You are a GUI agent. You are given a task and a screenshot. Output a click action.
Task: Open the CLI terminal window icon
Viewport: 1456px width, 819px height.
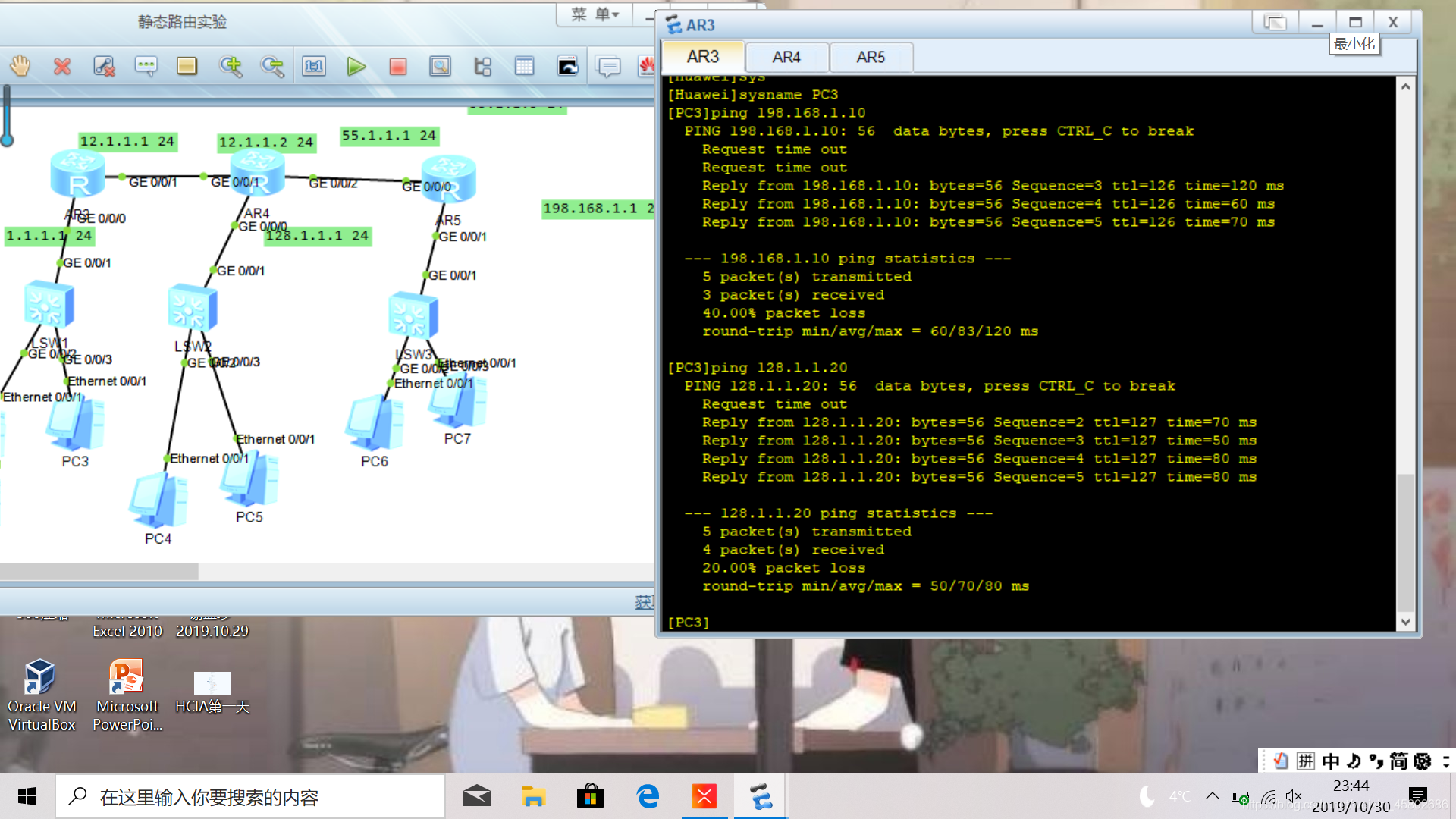567,67
